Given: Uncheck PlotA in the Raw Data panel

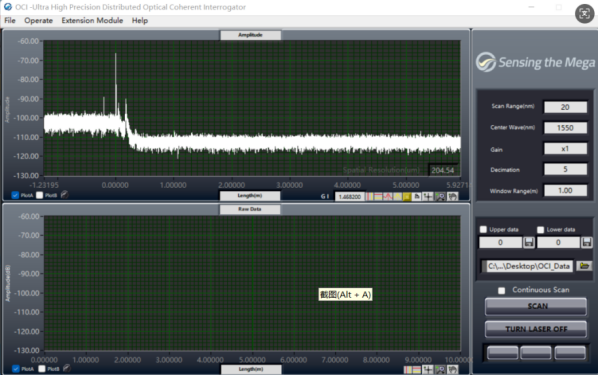Looking at the screenshot, I should tap(16, 369).
